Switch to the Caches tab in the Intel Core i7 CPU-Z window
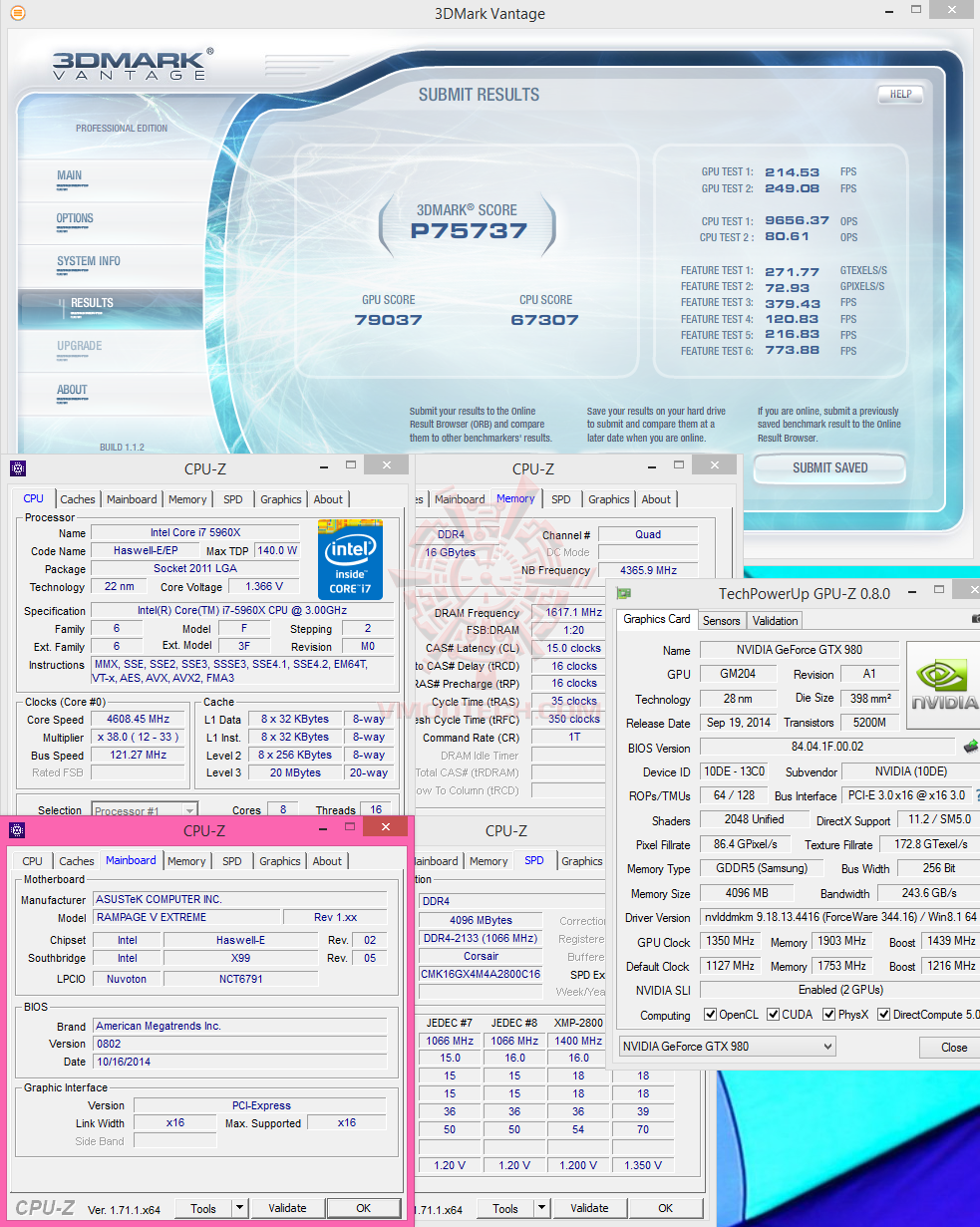This screenshot has height=1227, width=980. [x=78, y=499]
